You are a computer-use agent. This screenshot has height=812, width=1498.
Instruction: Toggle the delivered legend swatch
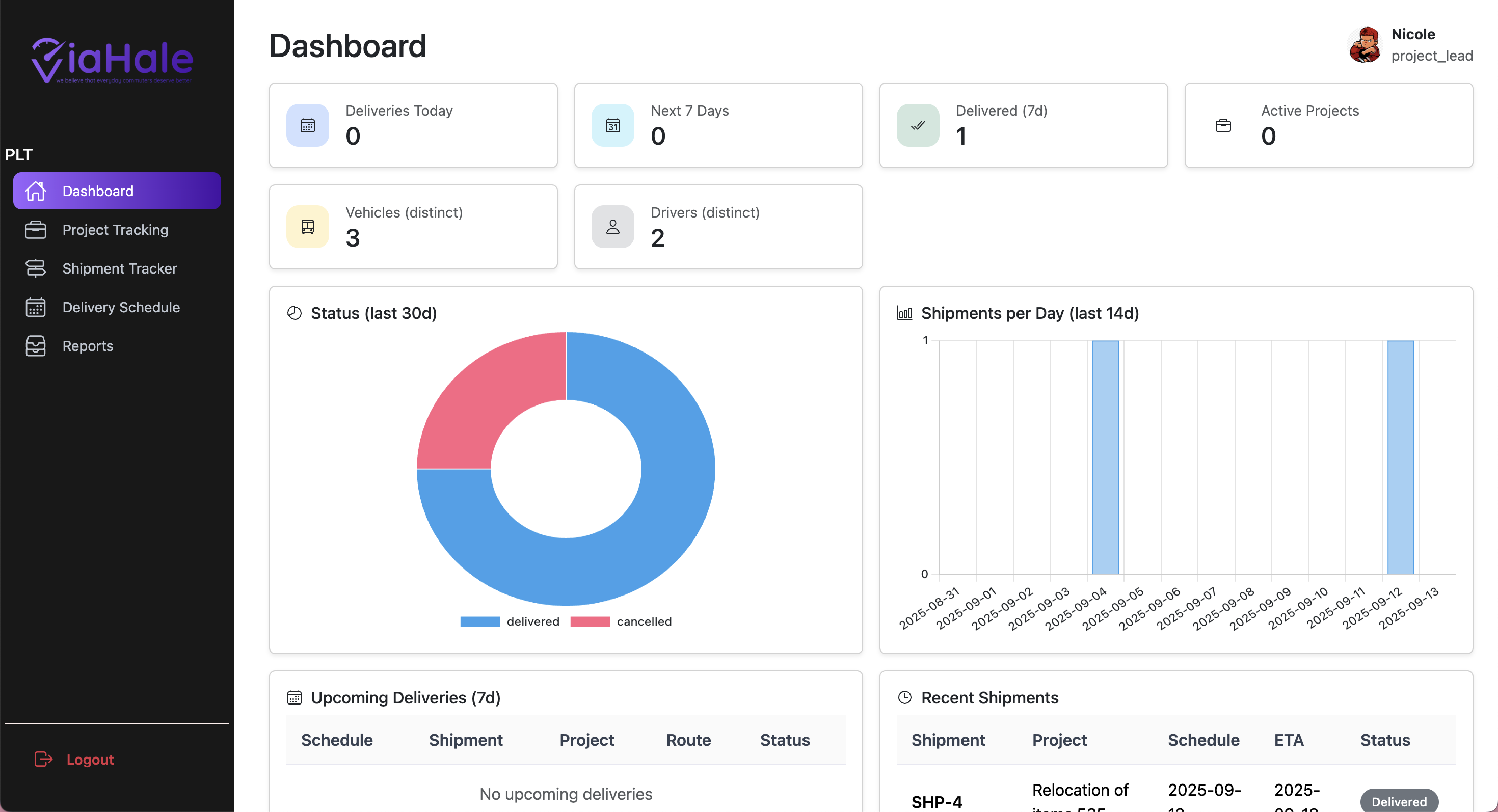(x=480, y=621)
